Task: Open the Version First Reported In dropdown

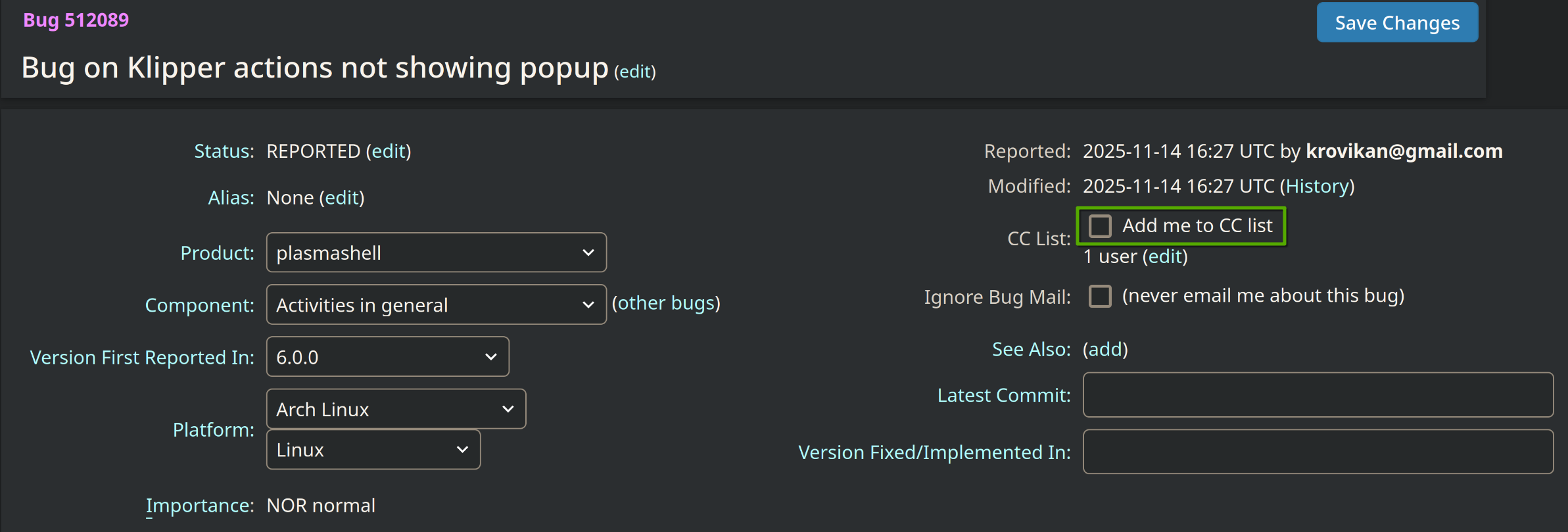Action: [387, 357]
